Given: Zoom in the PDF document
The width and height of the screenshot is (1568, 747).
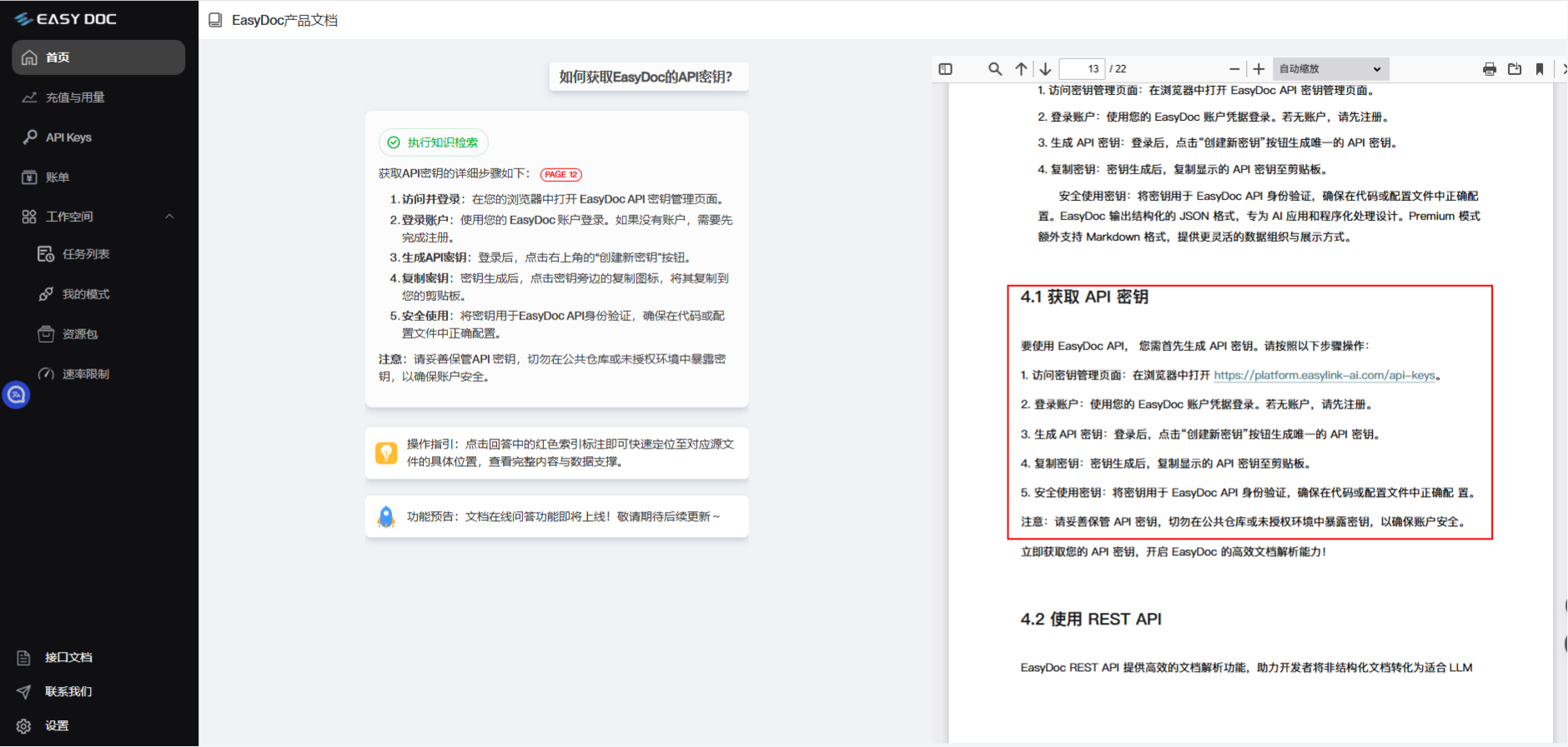Looking at the screenshot, I should coord(1259,69).
